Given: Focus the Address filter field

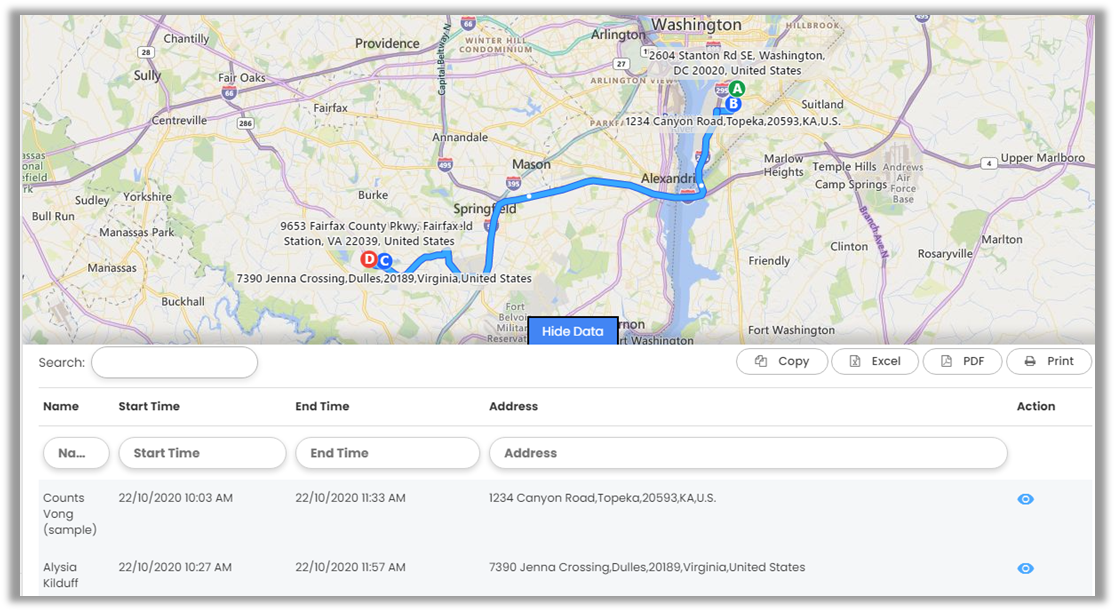Looking at the screenshot, I should click(x=748, y=453).
